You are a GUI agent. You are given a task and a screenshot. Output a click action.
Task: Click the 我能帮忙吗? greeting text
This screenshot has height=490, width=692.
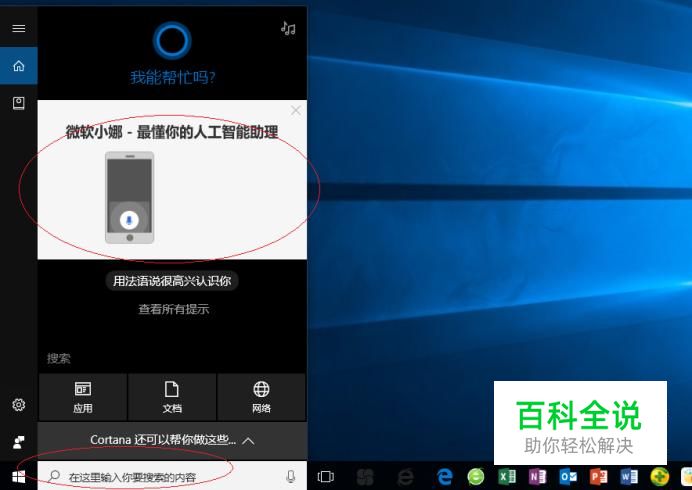(x=173, y=78)
